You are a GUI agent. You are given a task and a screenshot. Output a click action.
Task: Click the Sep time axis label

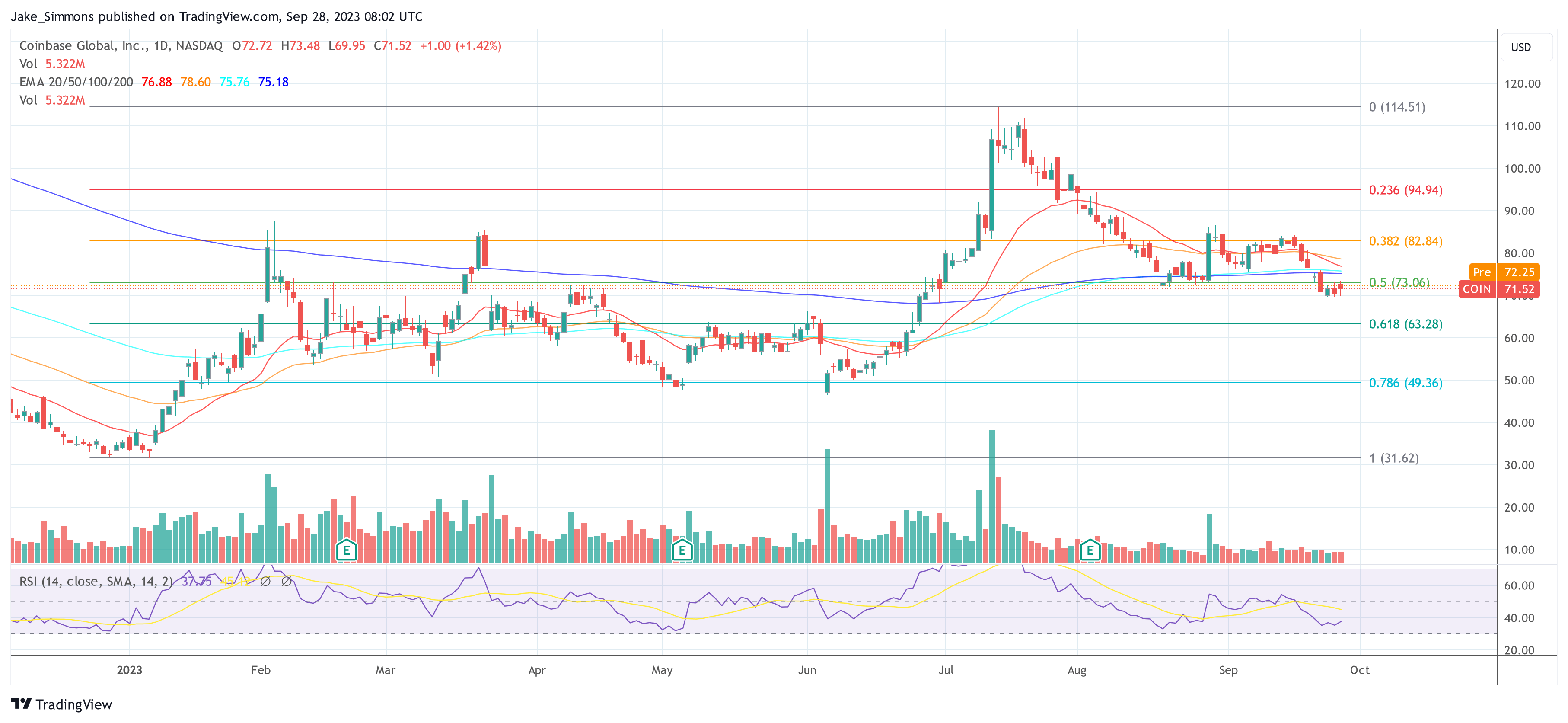click(1228, 670)
